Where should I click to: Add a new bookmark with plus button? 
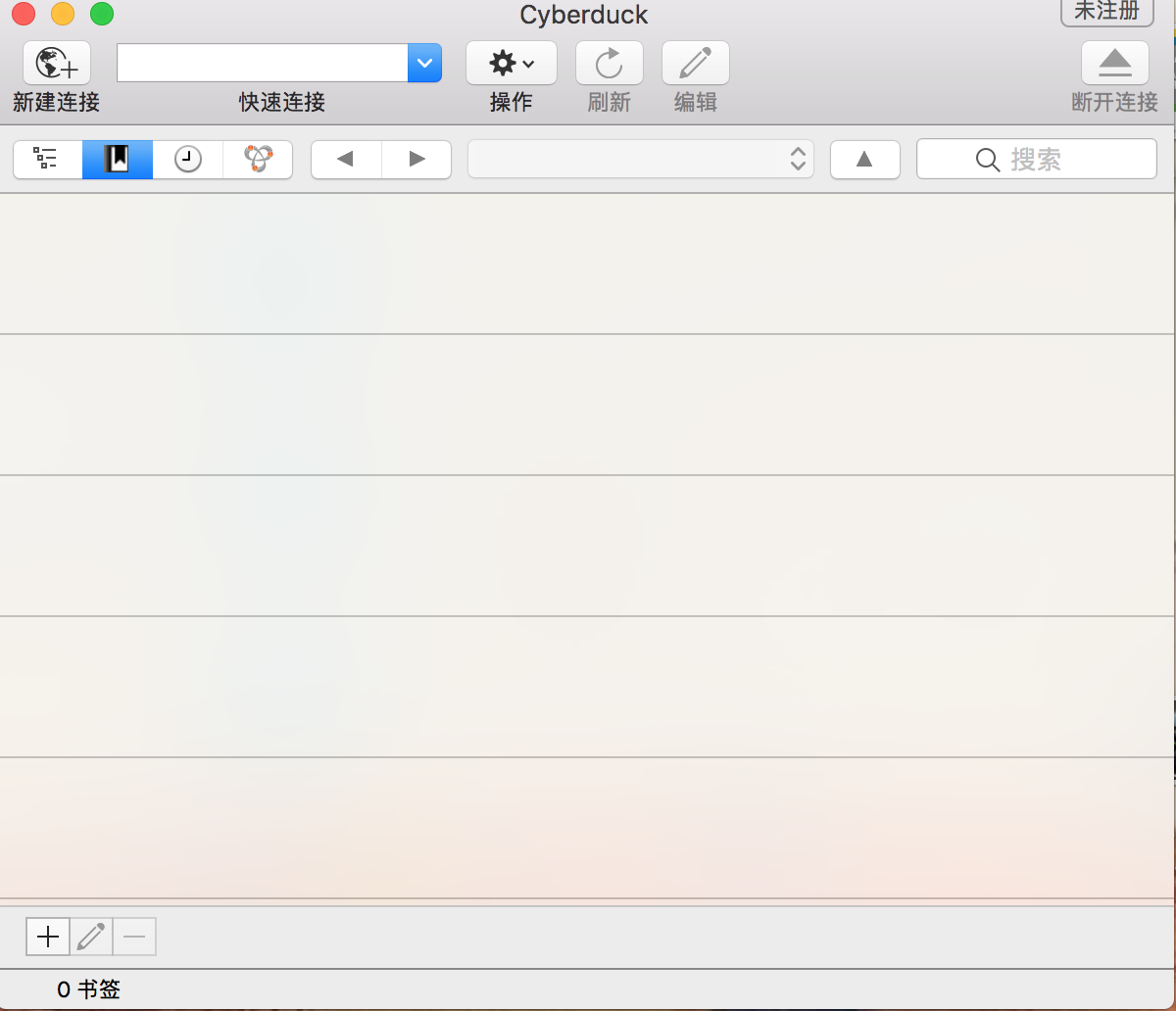(48, 938)
